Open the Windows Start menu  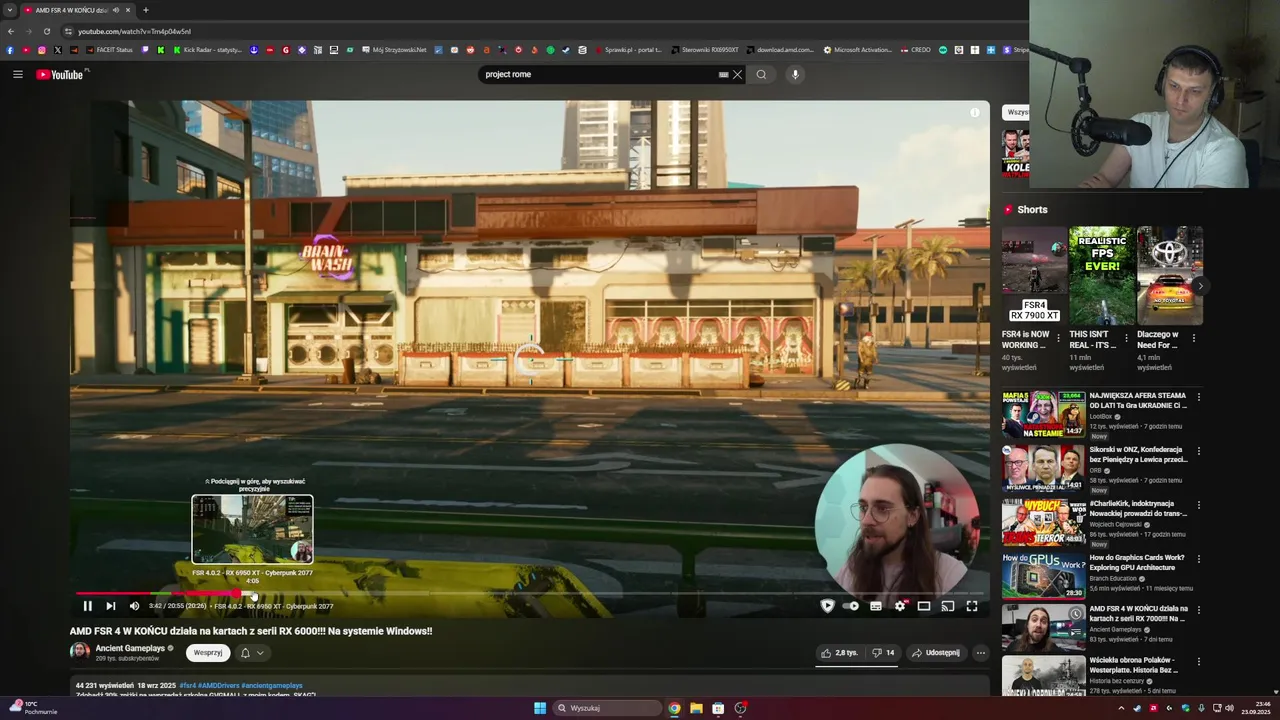click(x=540, y=708)
